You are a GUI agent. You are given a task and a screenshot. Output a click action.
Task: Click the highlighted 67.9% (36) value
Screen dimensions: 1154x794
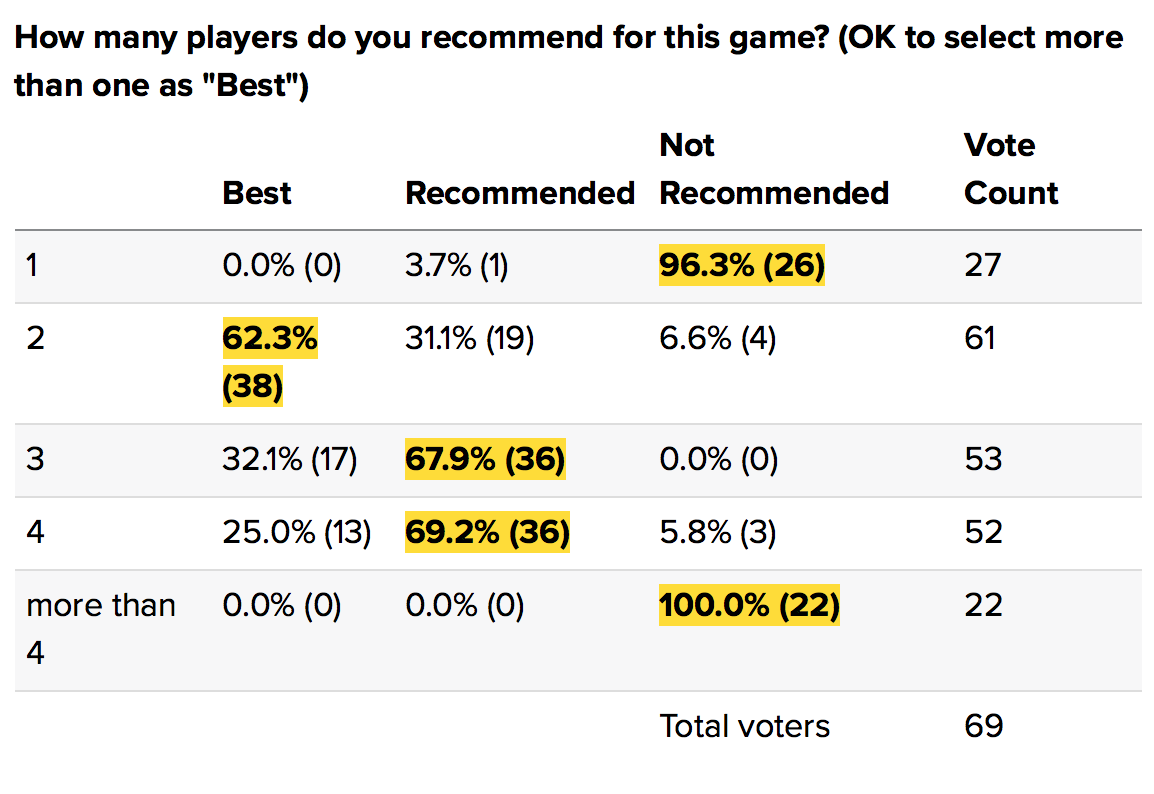pyautogui.click(x=485, y=459)
